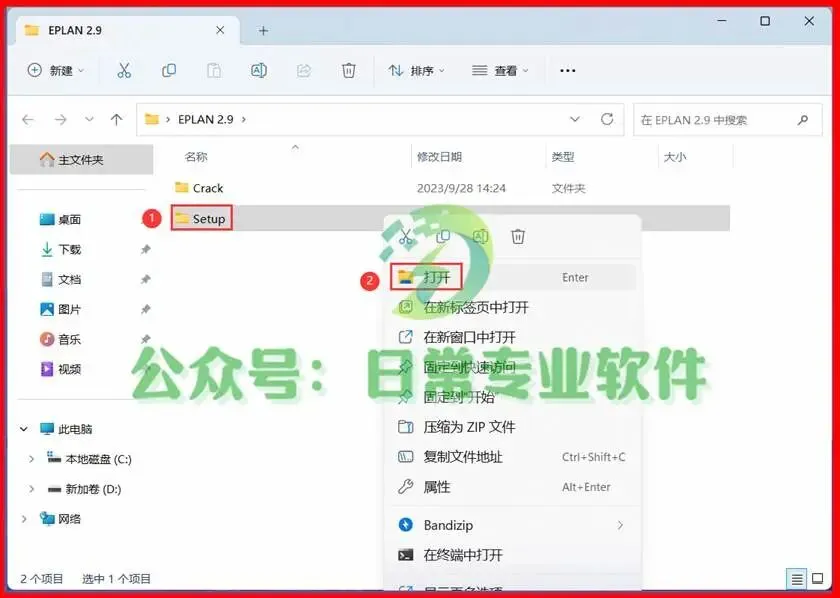Refresh the current folder

point(607,119)
